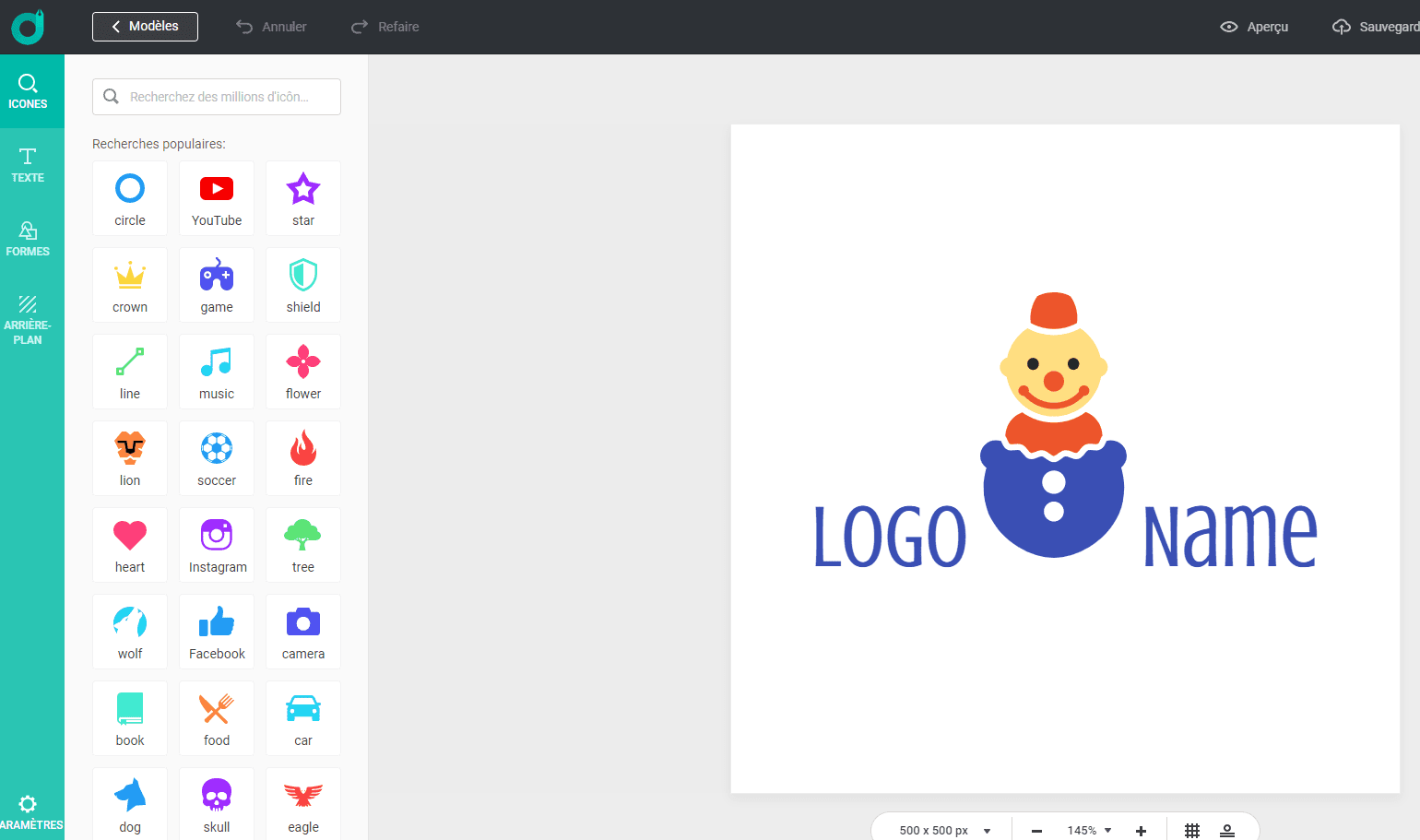Switch to the Icones tab
This screenshot has height=840, width=1420.
[28, 91]
